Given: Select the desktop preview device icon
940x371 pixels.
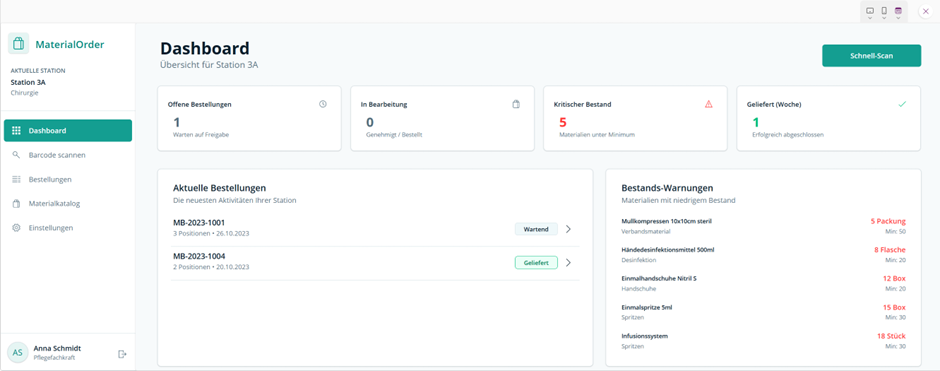Looking at the screenshot, I should 870,11.
